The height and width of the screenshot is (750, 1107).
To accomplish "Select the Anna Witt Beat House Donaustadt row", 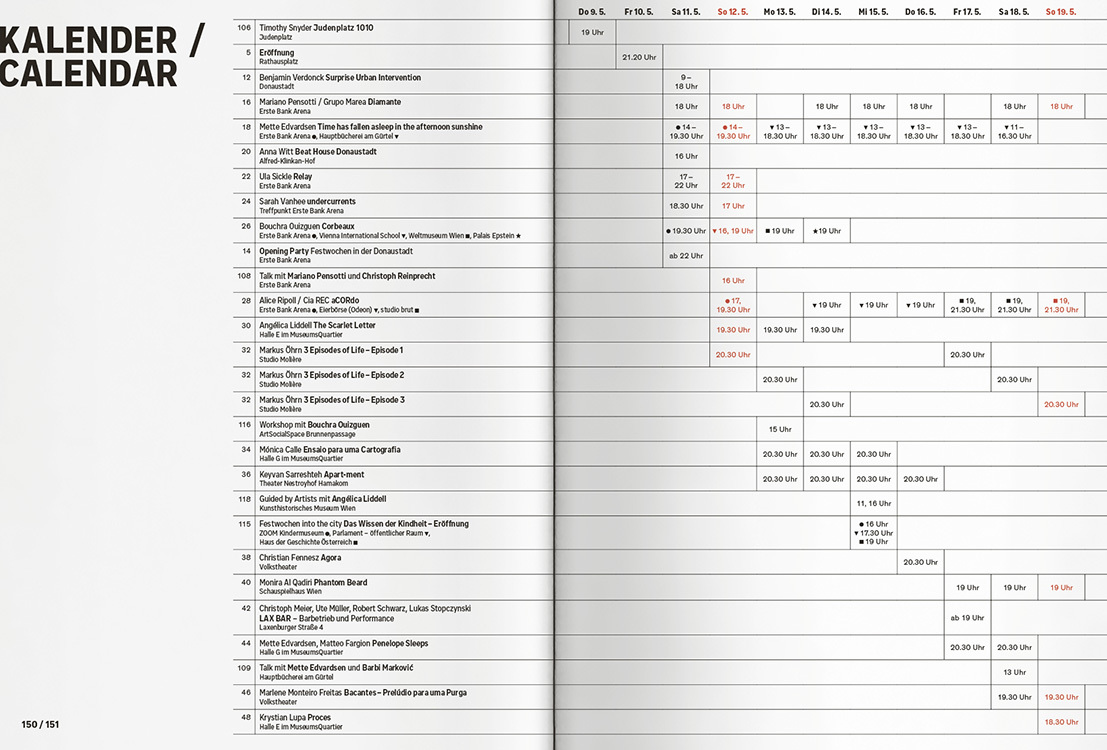I will pos(317,152).
